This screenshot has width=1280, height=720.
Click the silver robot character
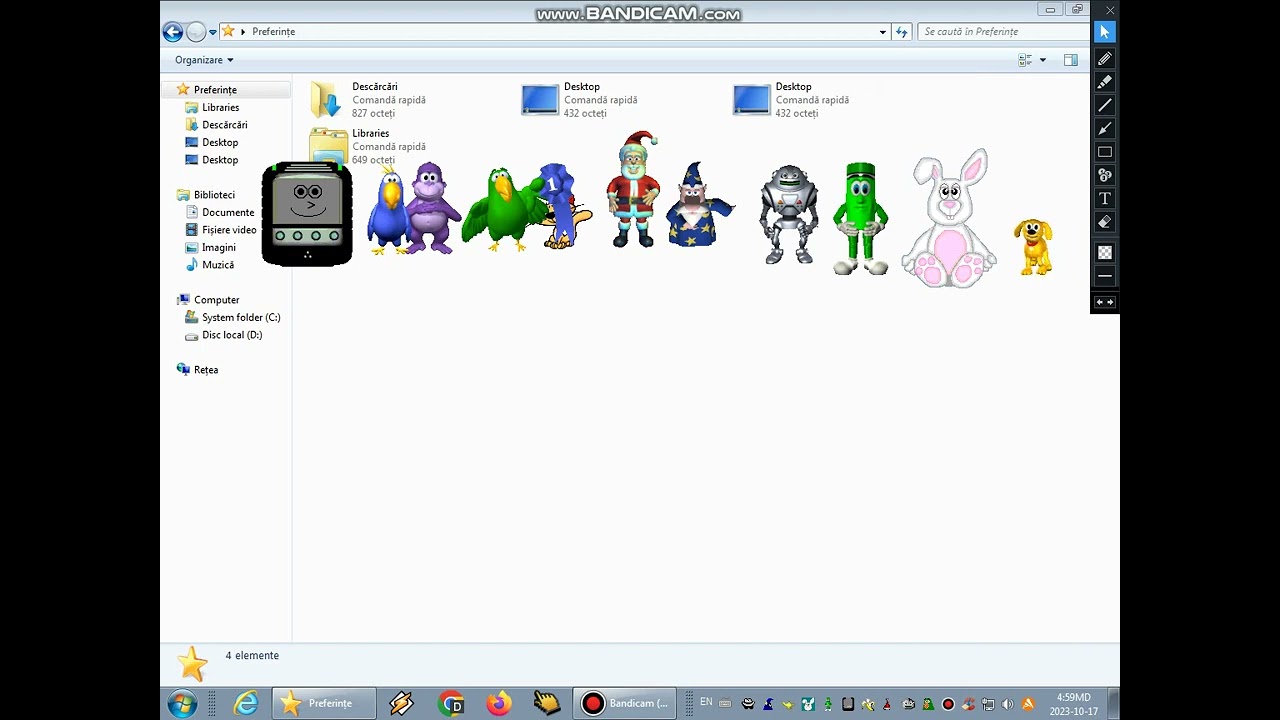point(788,214)
